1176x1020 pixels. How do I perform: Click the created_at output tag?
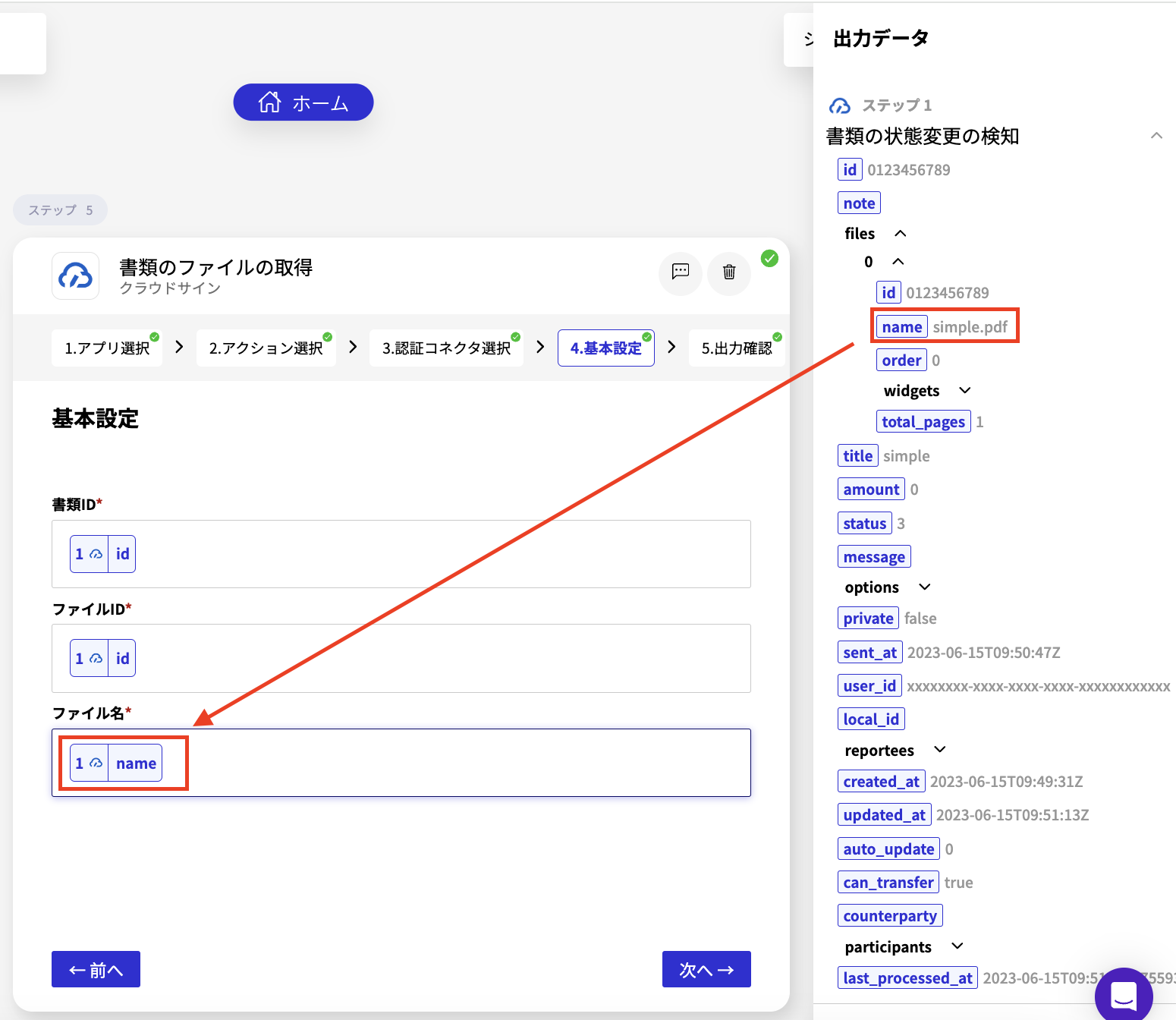pos(882,782)
